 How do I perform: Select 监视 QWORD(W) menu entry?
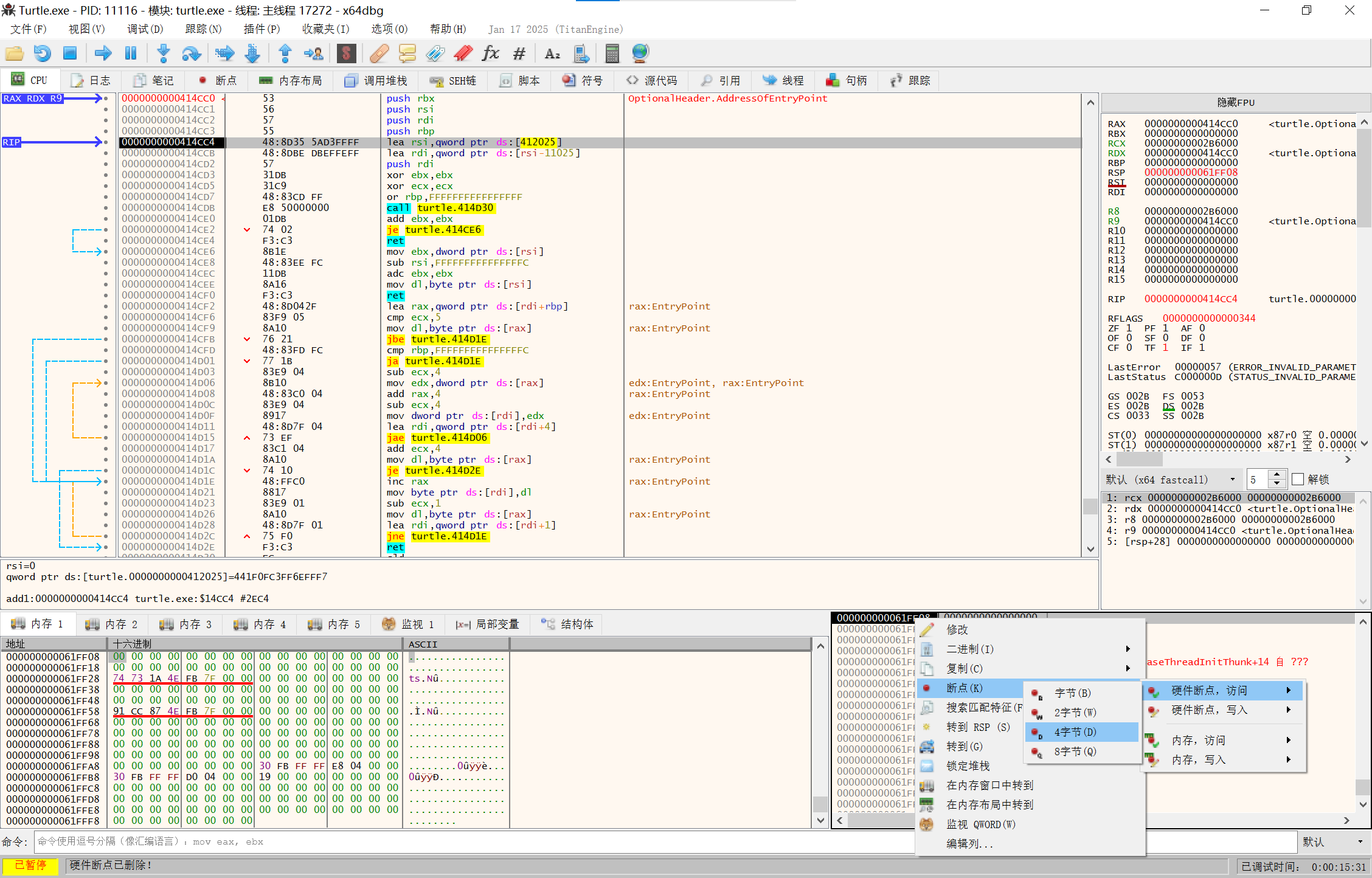(1030, 824)
